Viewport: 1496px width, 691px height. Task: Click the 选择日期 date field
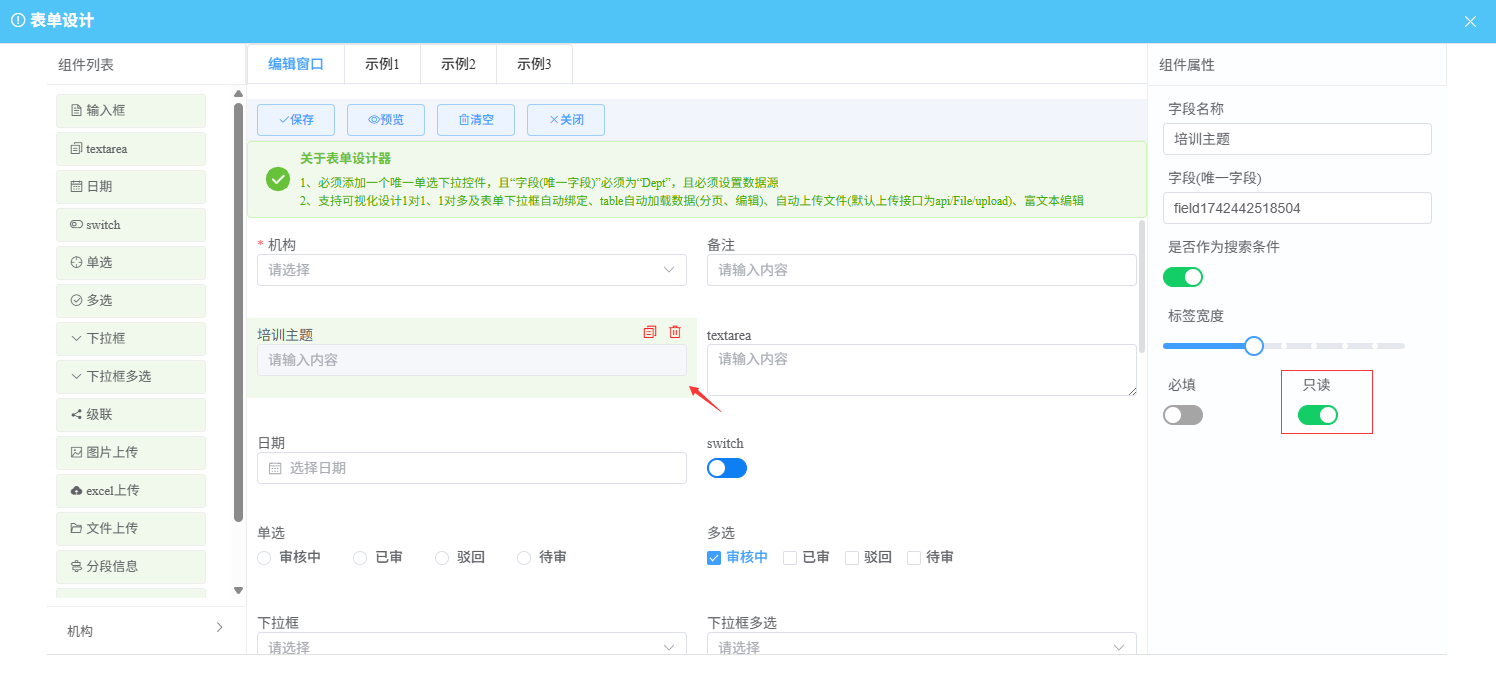(472, 468)
